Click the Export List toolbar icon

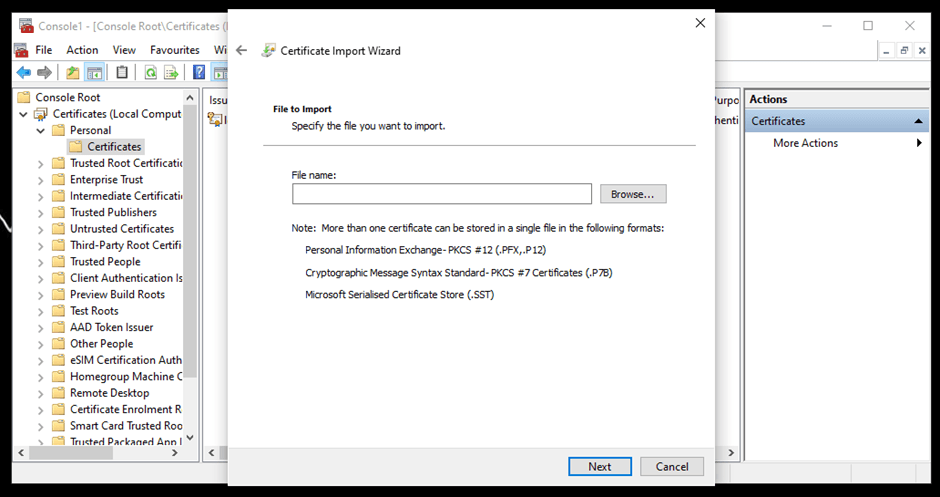[171, 73]
